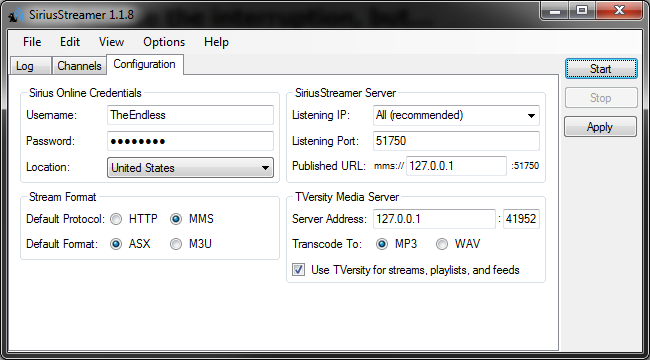The height and width of the screenshot is (360, 650).
Task: Expand the Location dropdown showing United States
Action: pyautogui.click(x=190, y=168)
